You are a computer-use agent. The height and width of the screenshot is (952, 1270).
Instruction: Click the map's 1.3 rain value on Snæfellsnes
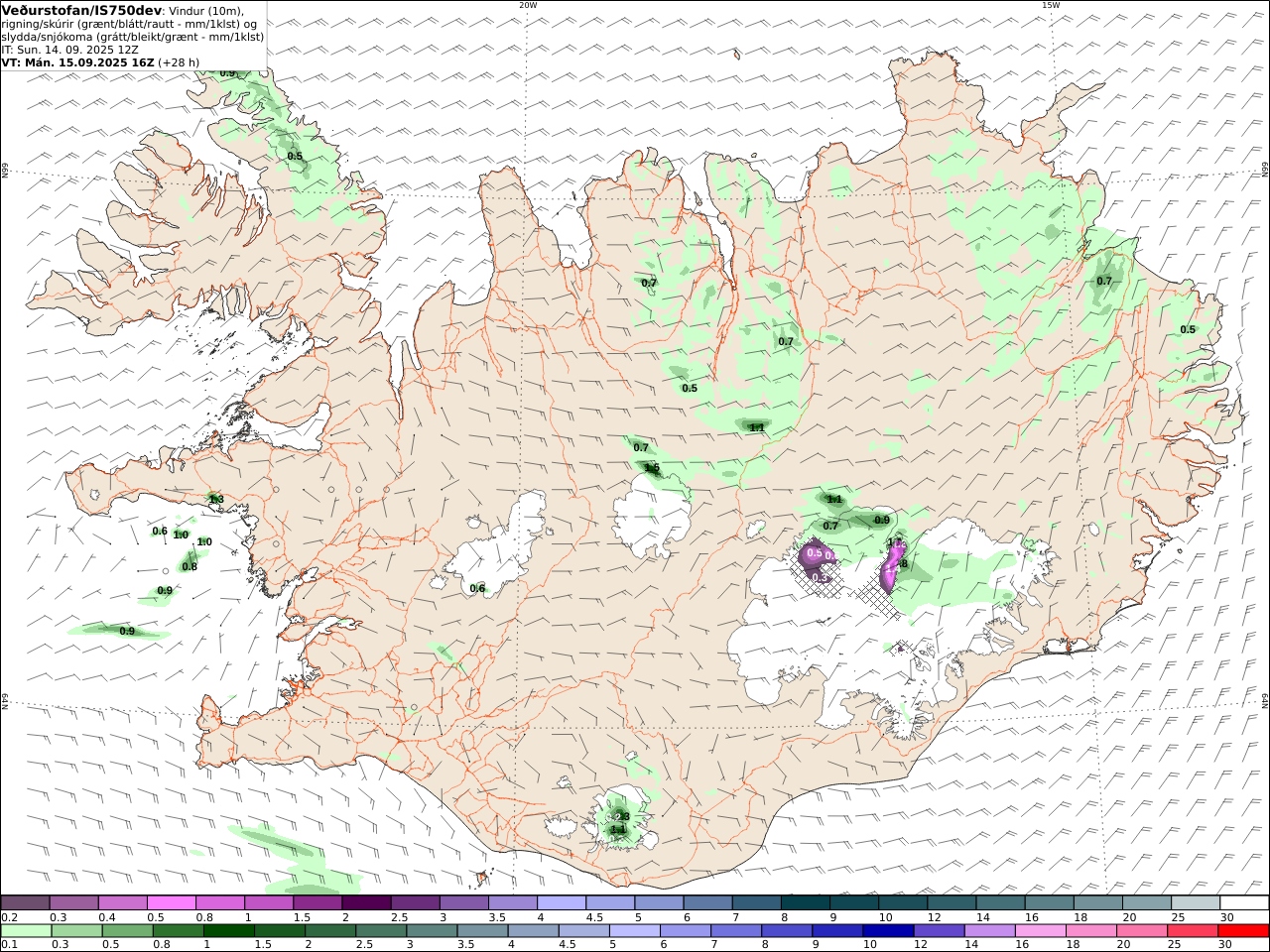click(x=216, y=499)
